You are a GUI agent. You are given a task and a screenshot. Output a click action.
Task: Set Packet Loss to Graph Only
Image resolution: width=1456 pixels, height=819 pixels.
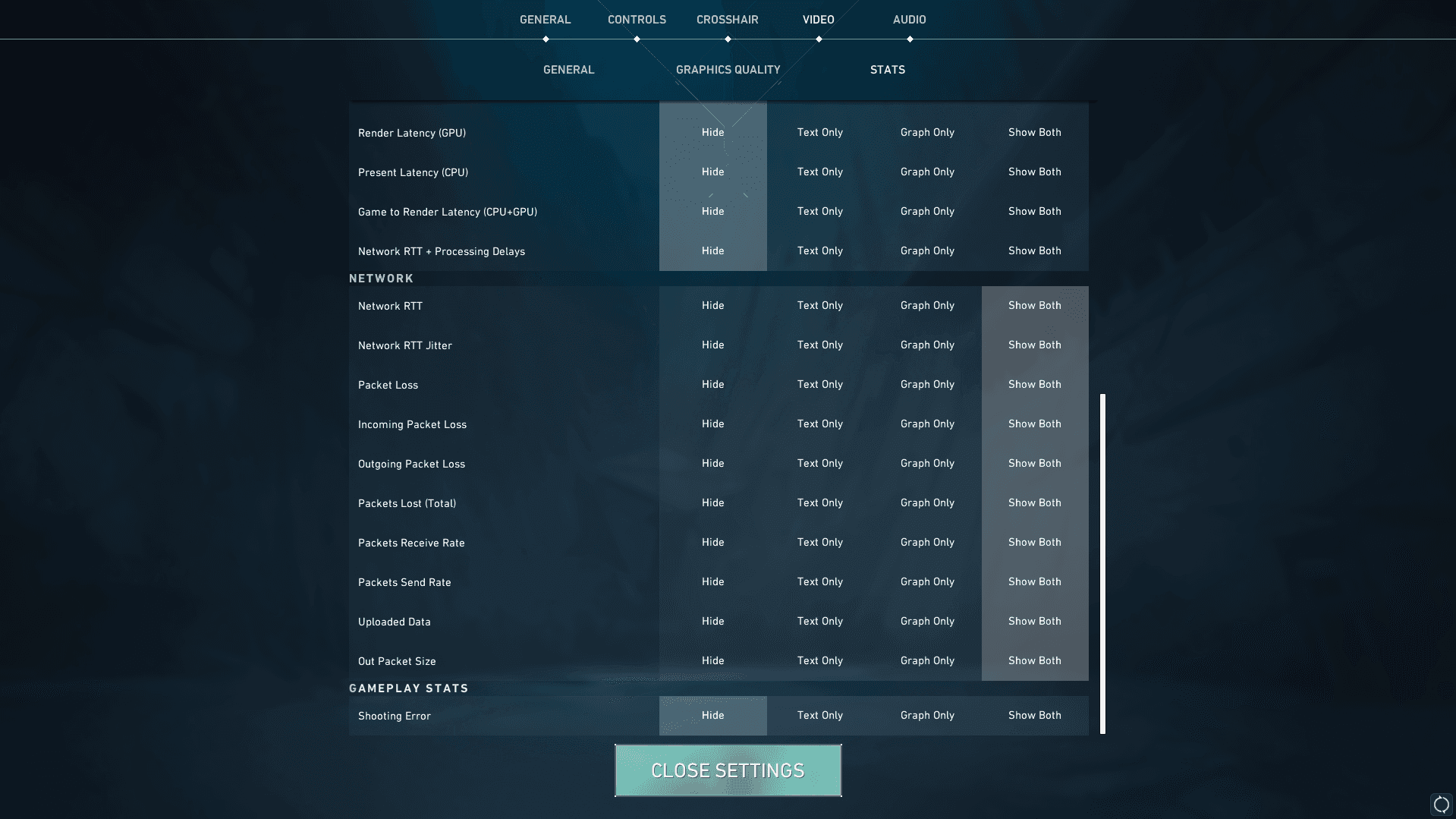pos(927,385)
